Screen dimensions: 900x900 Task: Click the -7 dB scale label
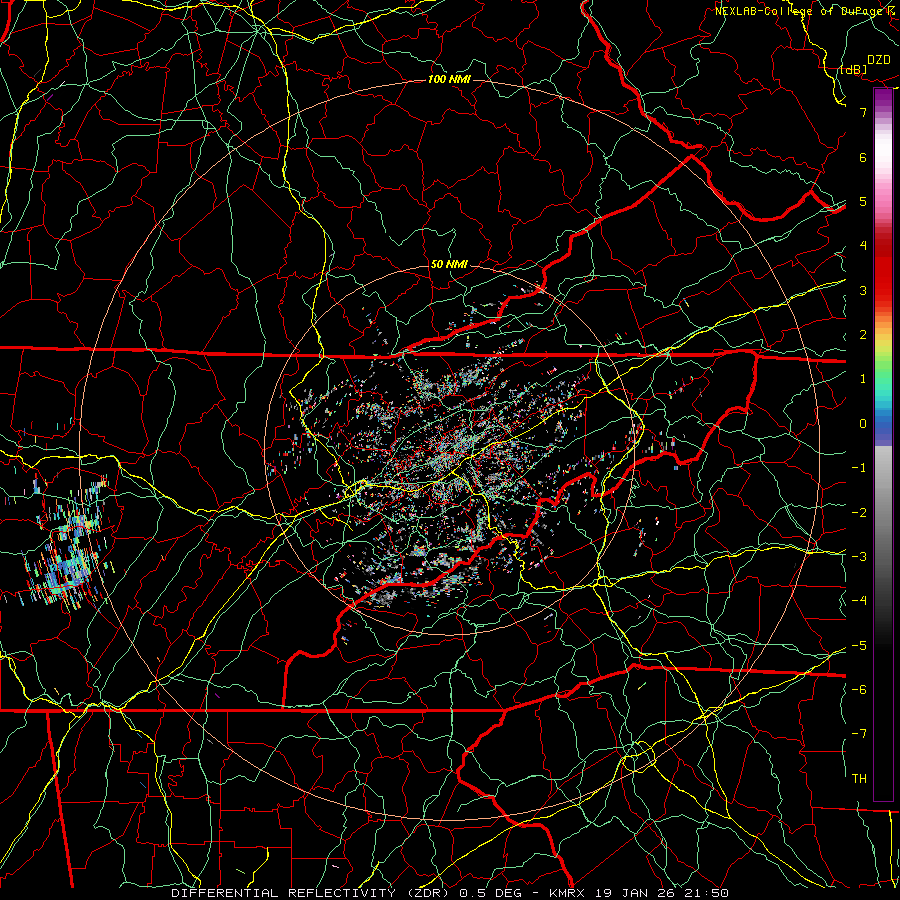click(x=859, y=734)
